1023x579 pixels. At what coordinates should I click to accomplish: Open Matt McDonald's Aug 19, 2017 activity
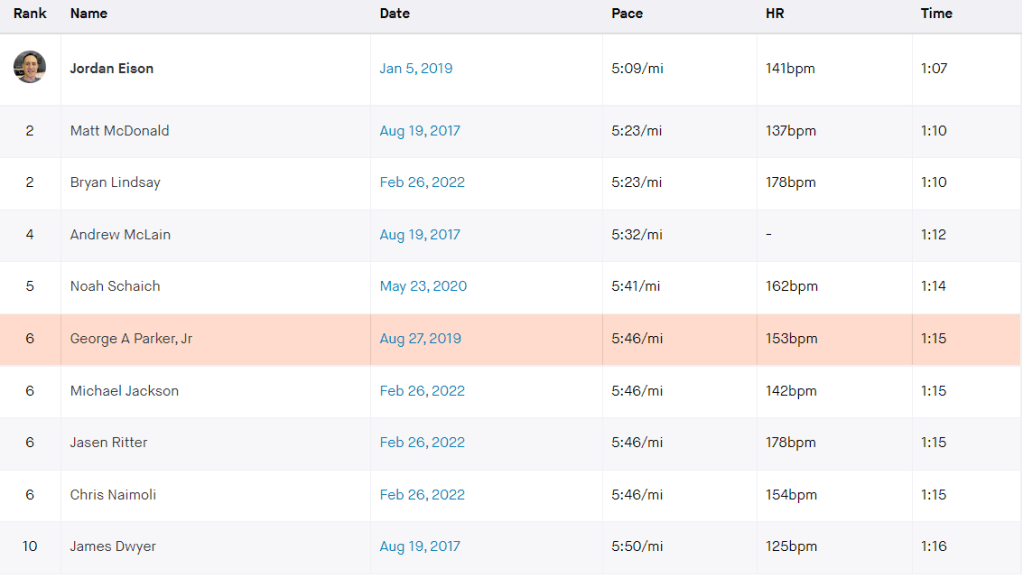[x=420, y=131]
